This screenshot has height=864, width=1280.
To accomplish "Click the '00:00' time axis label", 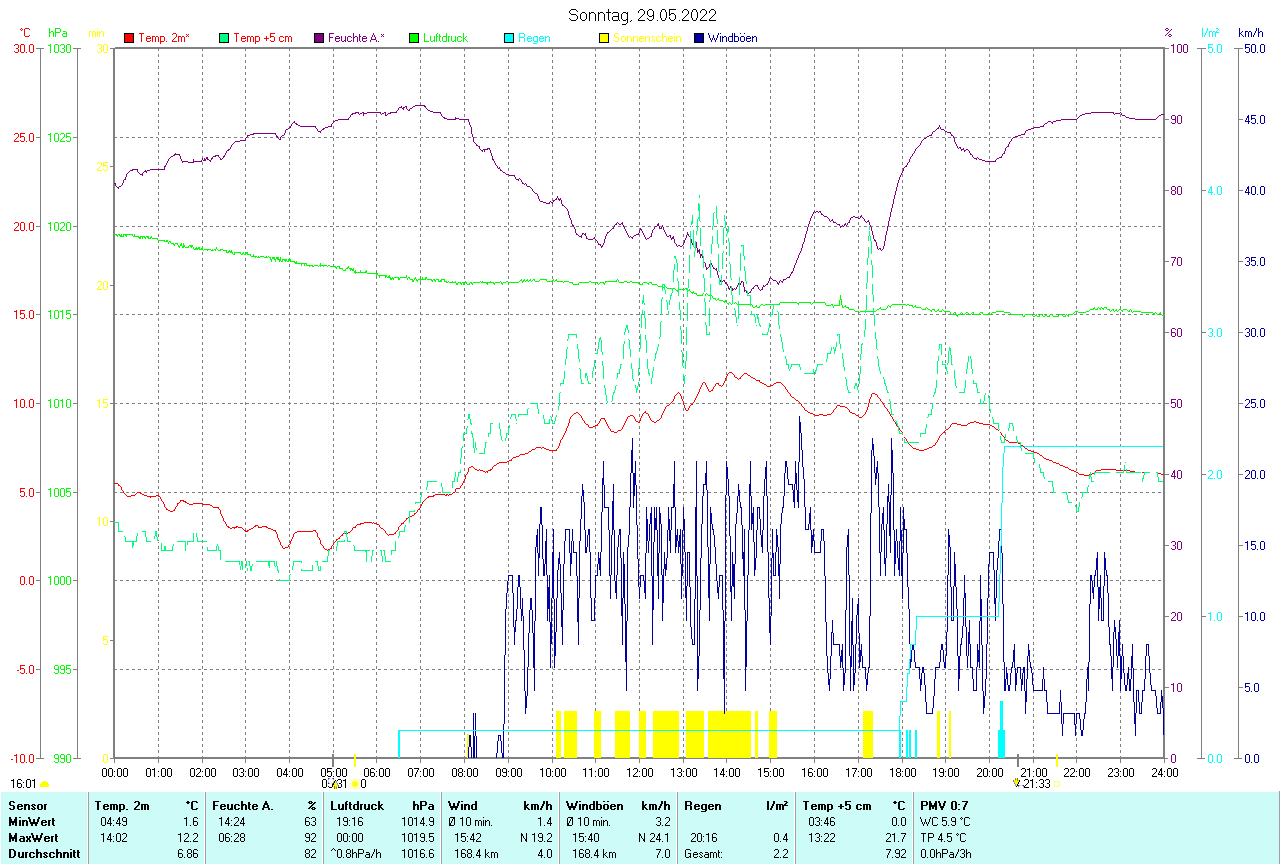I will click(115, 772).
